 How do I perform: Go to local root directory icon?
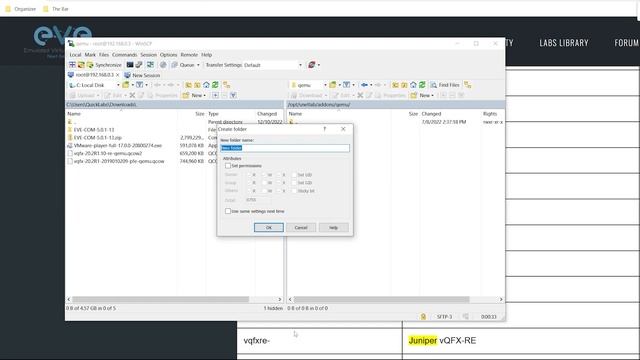coord(197,85)
